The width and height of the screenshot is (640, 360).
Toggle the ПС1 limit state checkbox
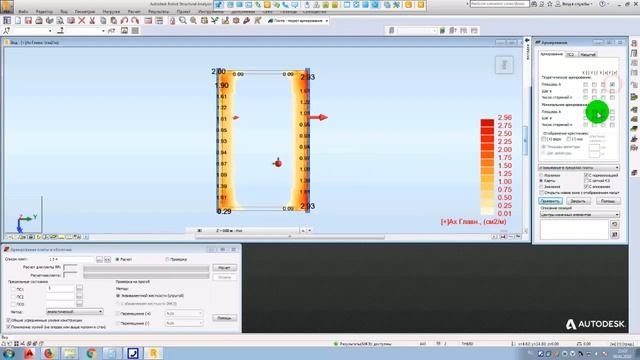coord(13,289)
